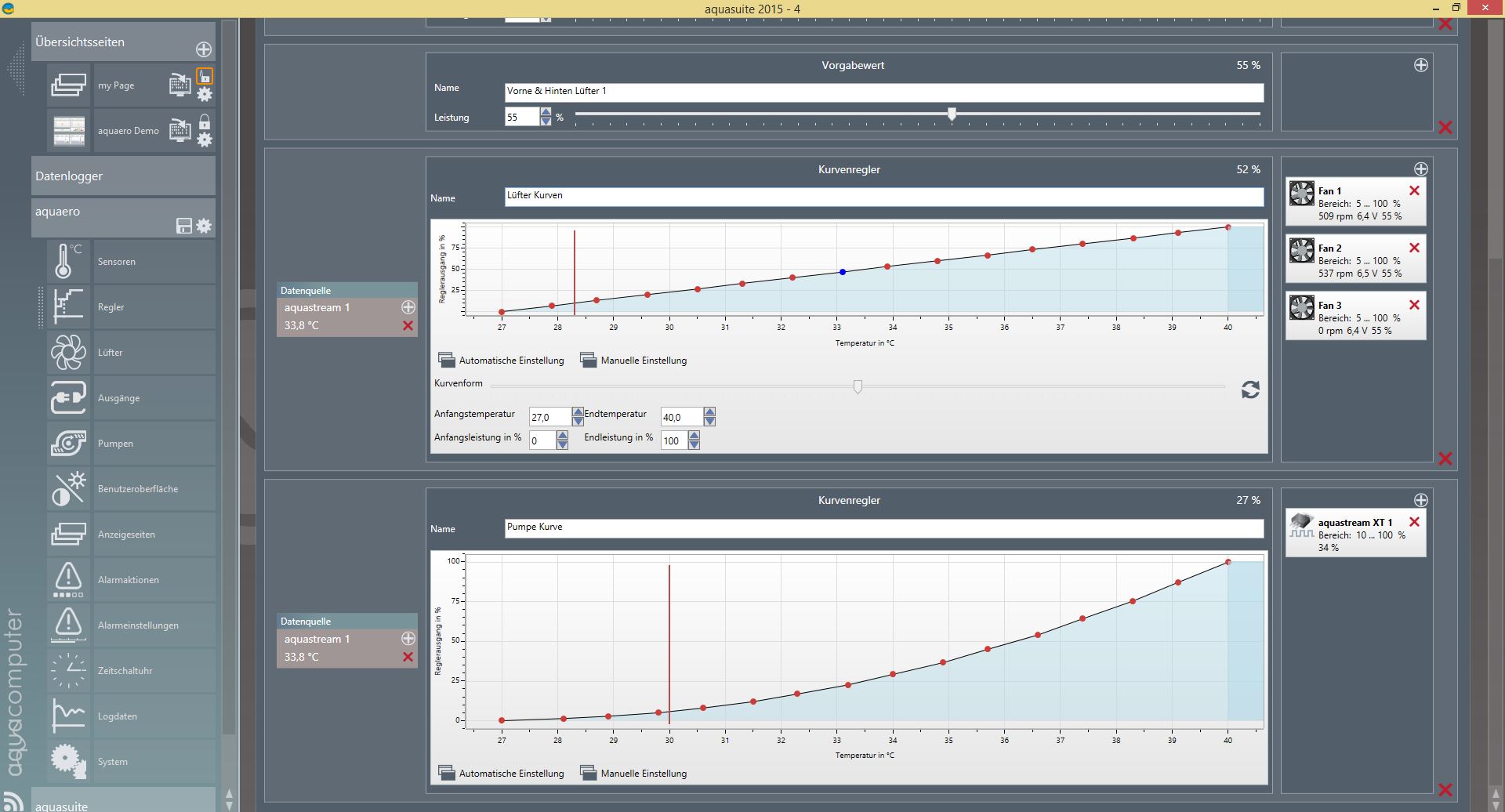Click Automatische Einstellung for Pumpe Kurve

[502, 774]
